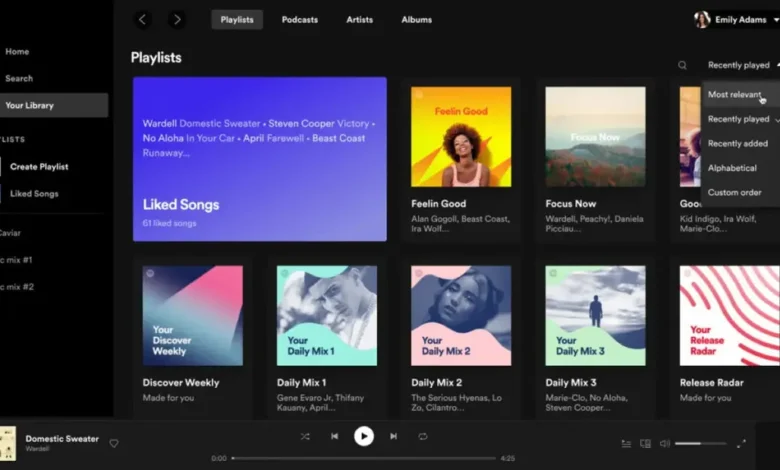This screenshot has height=470, width=780.
Task: Seek in the song progress bar
Action: point(364,458)
